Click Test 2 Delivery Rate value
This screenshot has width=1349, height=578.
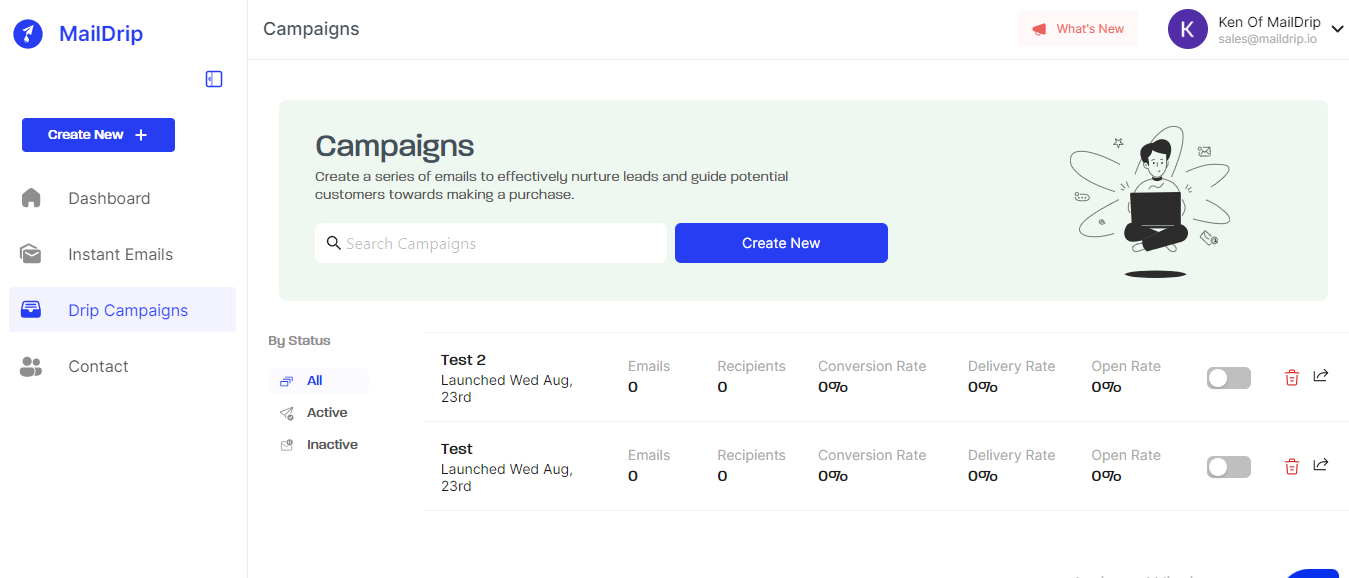coord(983,387)
